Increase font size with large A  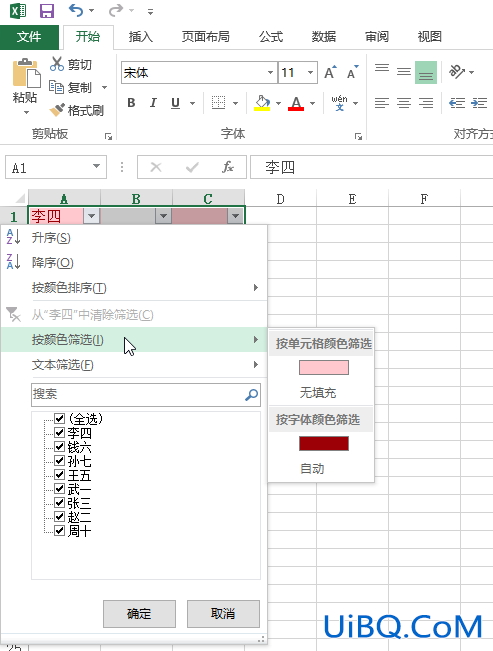point(331,72)
